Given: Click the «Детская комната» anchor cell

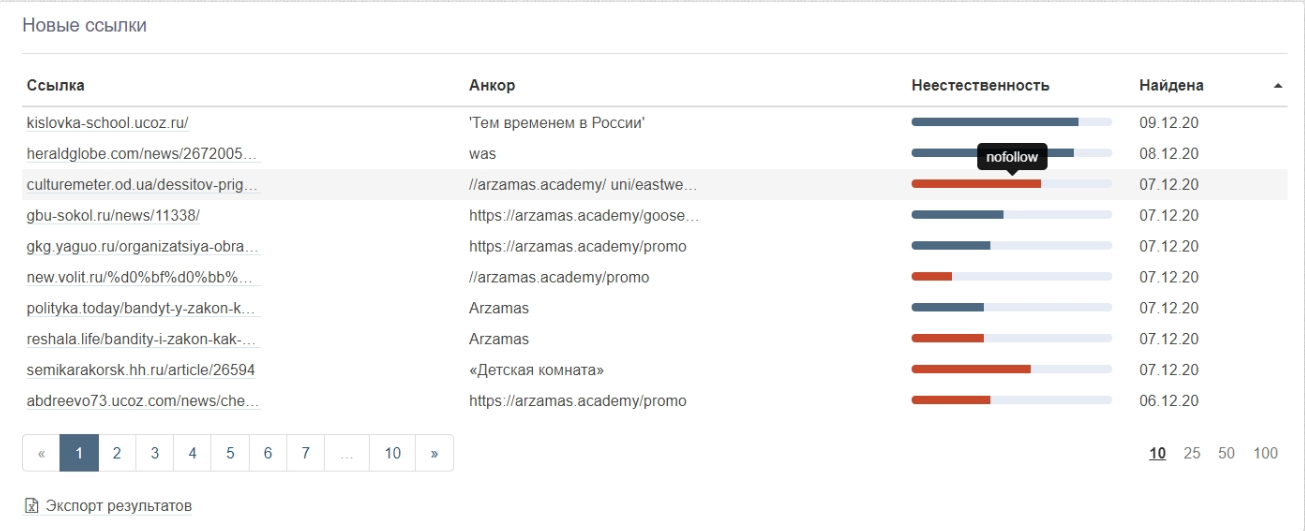Looking at the screenshot, I should pyautogui.click(x=536, y=370).
